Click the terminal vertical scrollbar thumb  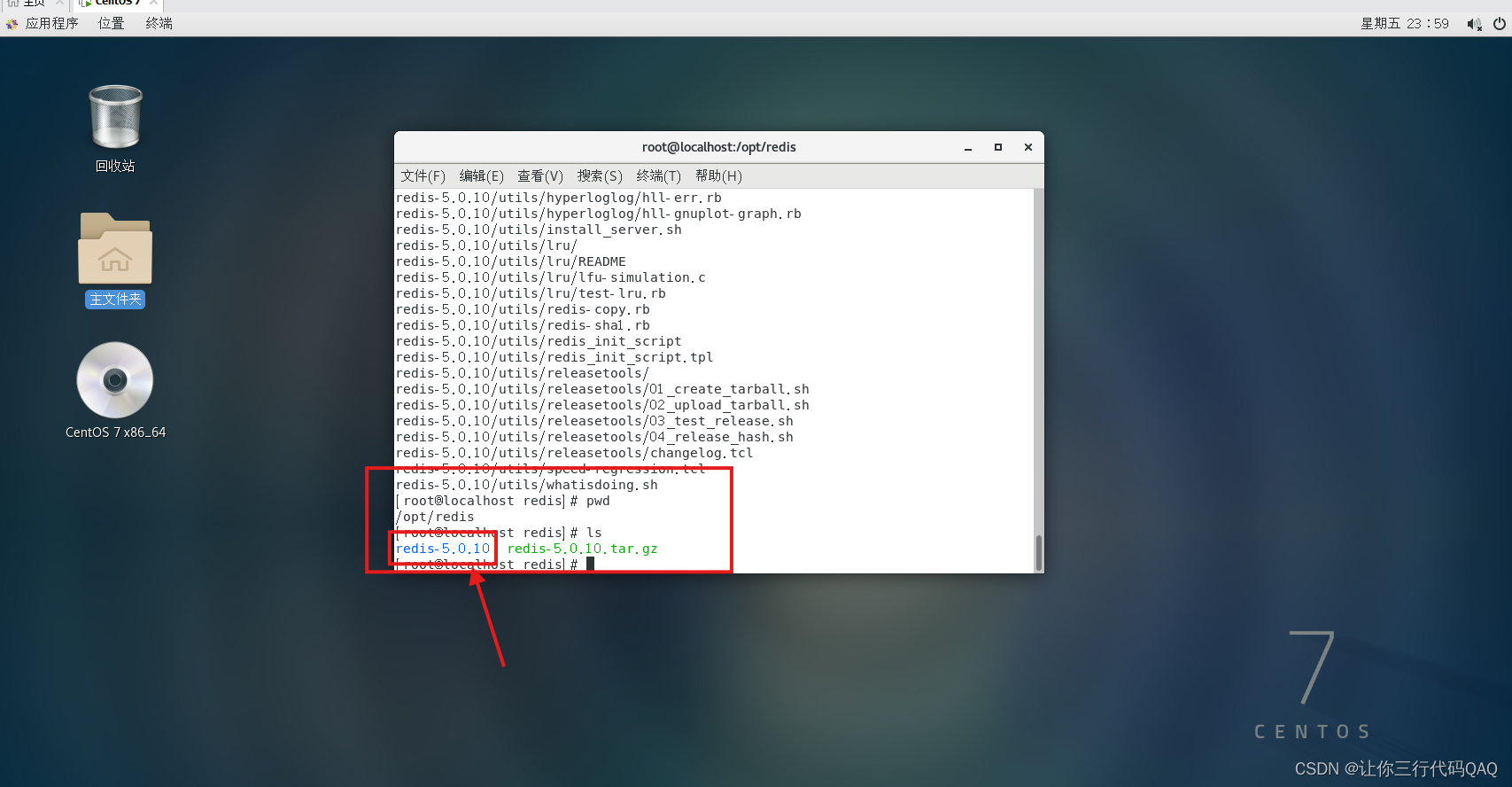[1039, 552]
